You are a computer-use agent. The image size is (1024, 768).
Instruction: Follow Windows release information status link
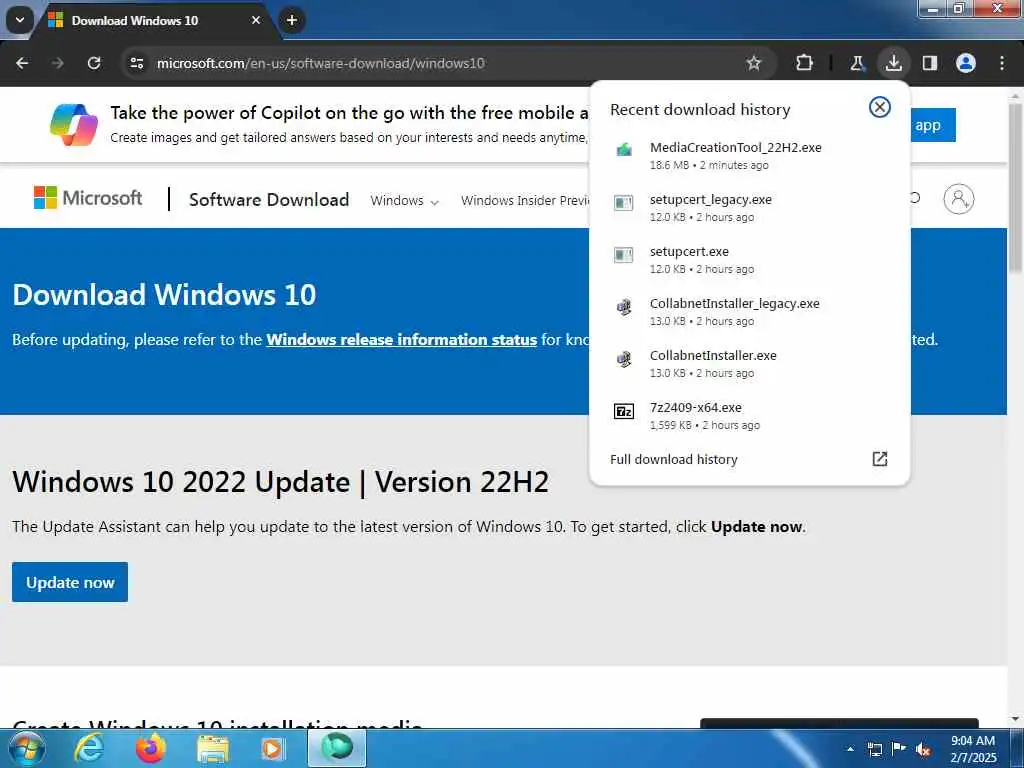[x=401, y=340]
